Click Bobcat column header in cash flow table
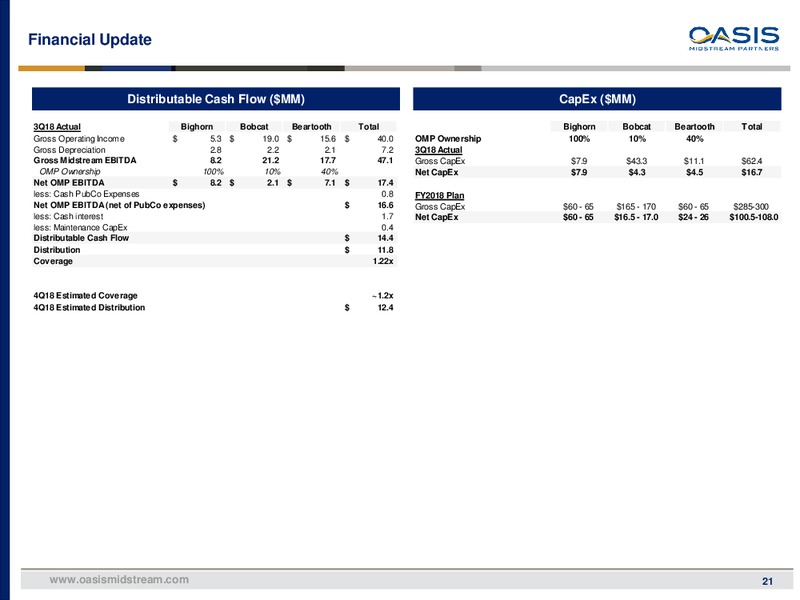This screenshot has width=800, height=600. [x=254, y=127]
